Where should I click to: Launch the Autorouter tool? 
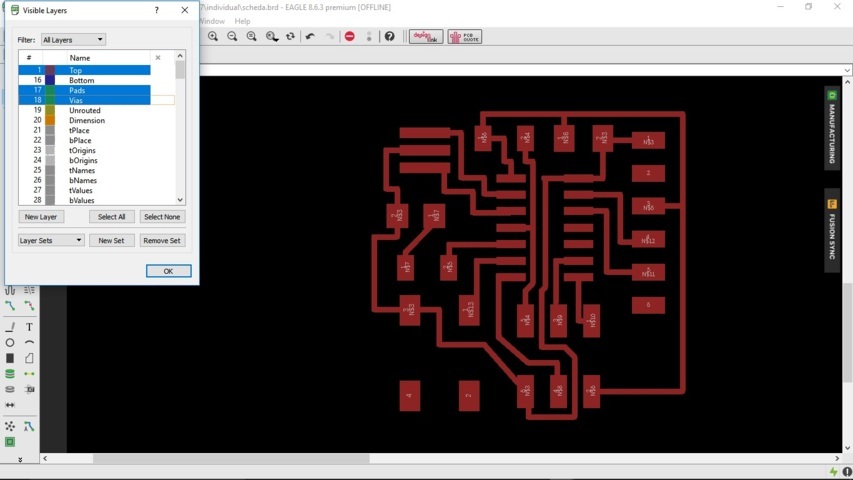(x=29, y=426)
